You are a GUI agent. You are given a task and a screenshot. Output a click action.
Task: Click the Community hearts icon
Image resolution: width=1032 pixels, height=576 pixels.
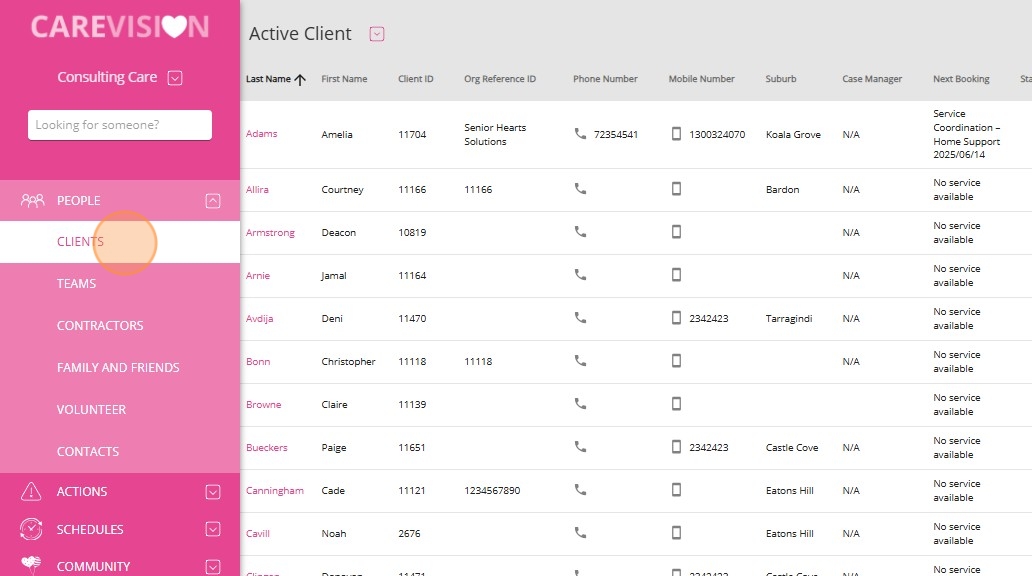coord(31,564)
